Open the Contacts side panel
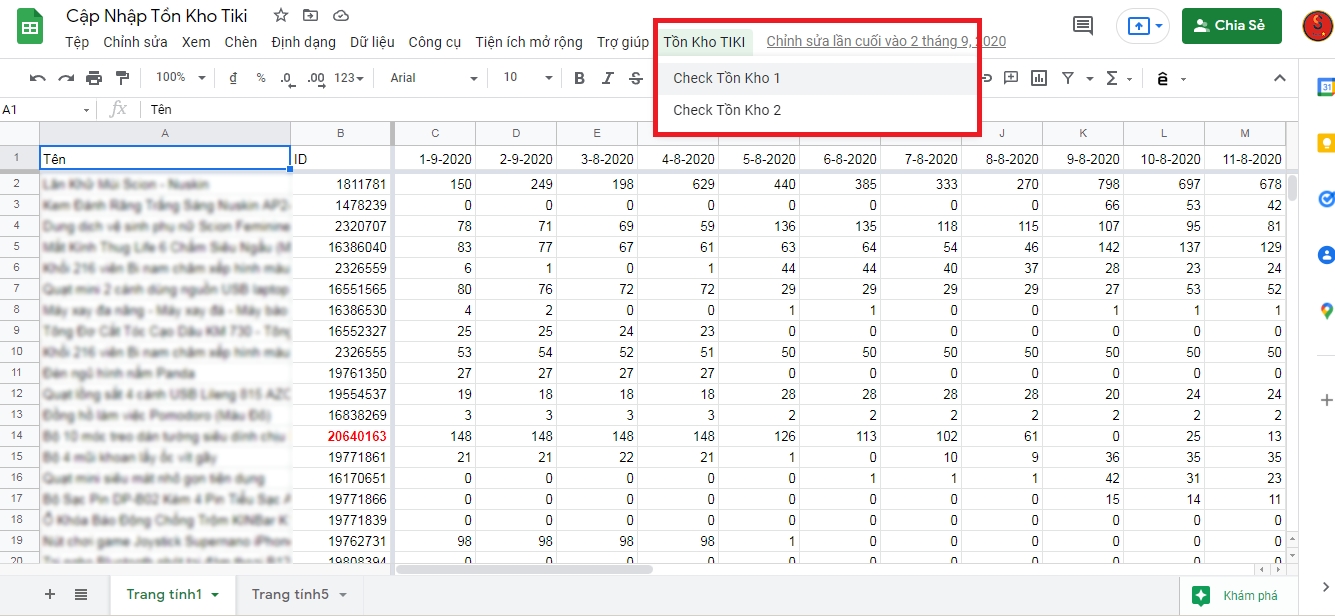Image resolution: width=1335 pixels, height=616 pixels. click(x=1327, y=255)
